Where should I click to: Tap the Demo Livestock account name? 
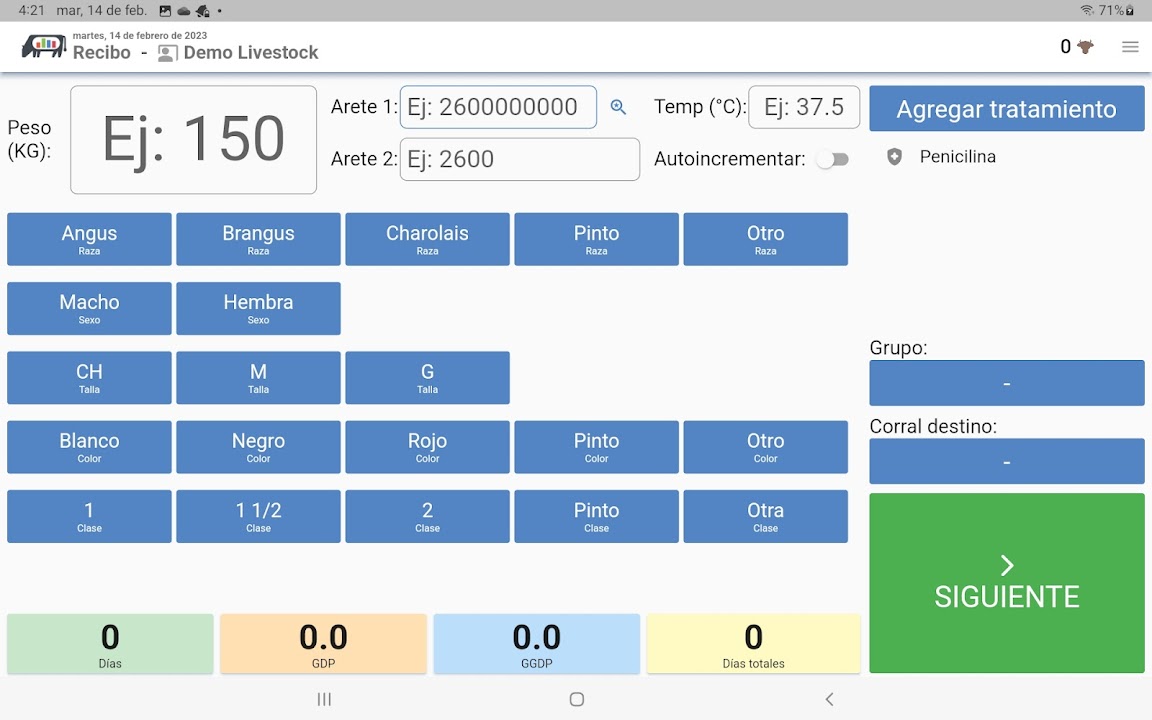(x=250, y=53)
